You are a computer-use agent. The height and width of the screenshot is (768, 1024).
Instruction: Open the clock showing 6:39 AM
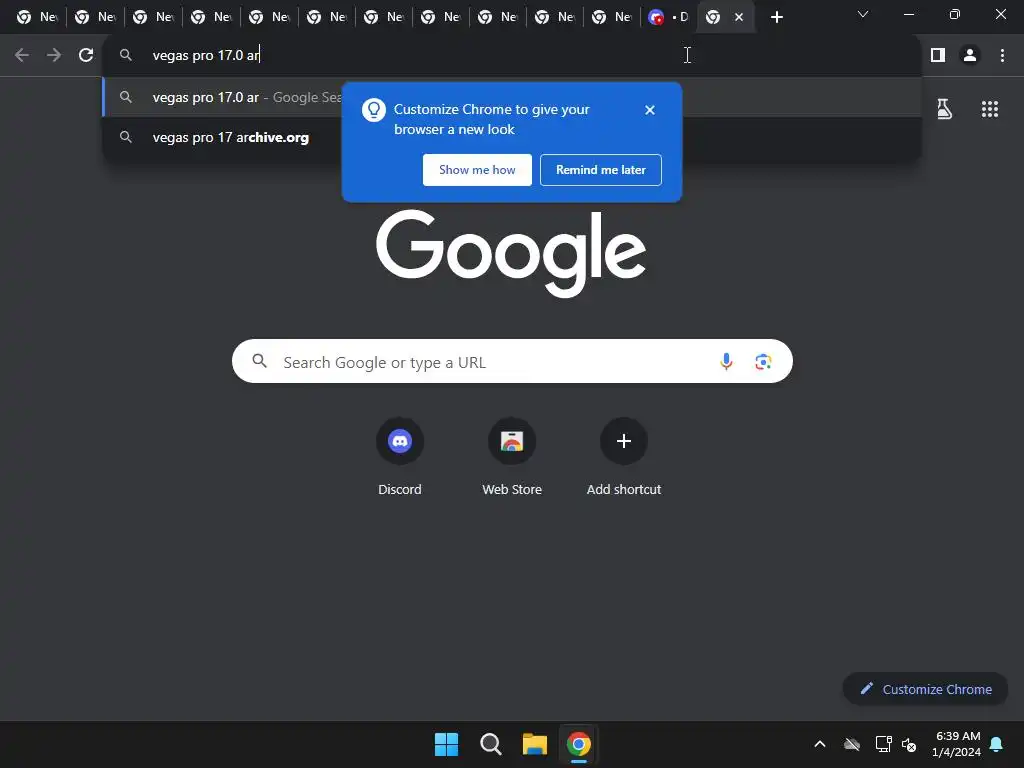point(957,744)
